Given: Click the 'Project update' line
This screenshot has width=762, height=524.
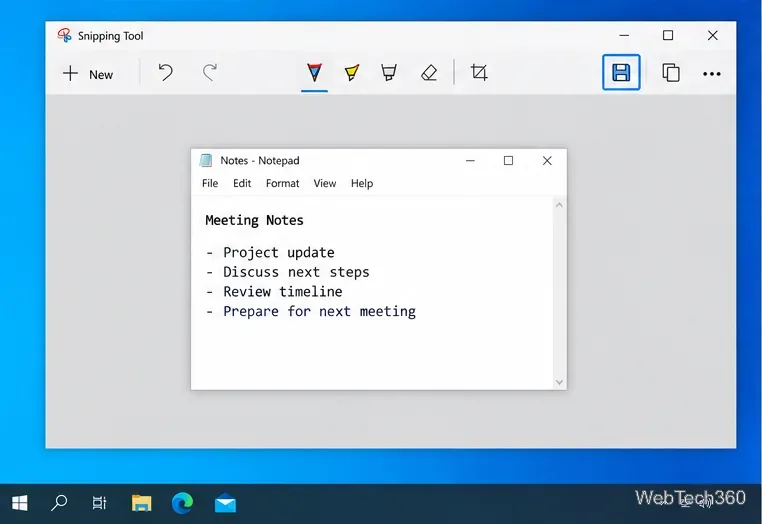Looking at the screenshot, I should tap(278, 253).
